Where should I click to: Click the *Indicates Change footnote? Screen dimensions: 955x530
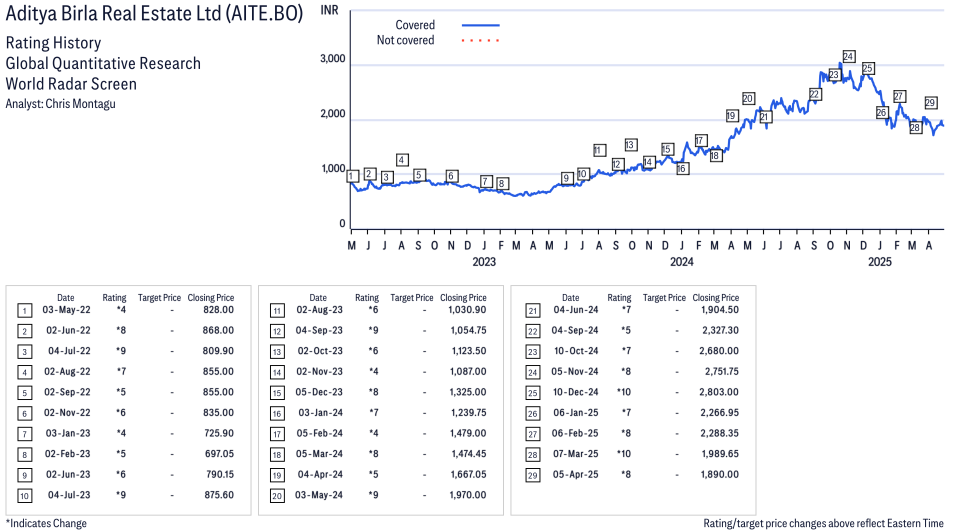click(46, 523)
